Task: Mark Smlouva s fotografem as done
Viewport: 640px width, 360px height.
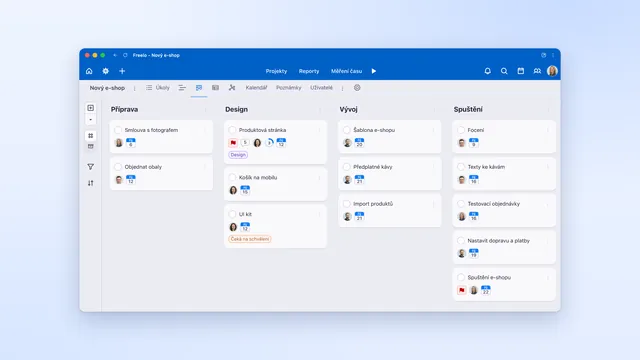Action: tap(118, 130)
